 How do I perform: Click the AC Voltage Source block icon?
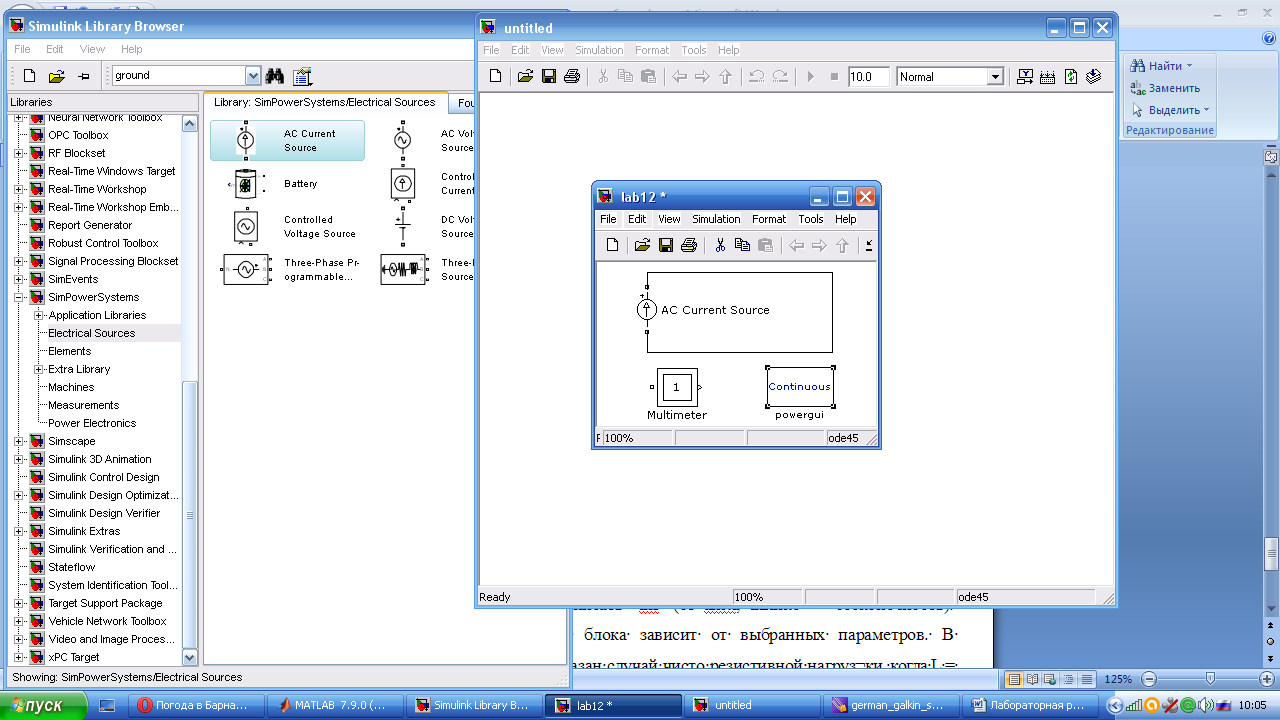(402, 141)
